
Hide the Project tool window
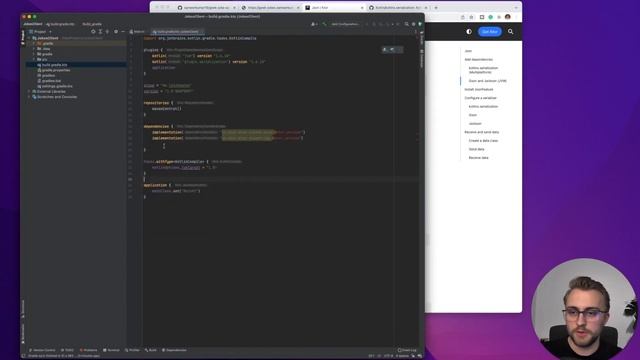(123, 31)
